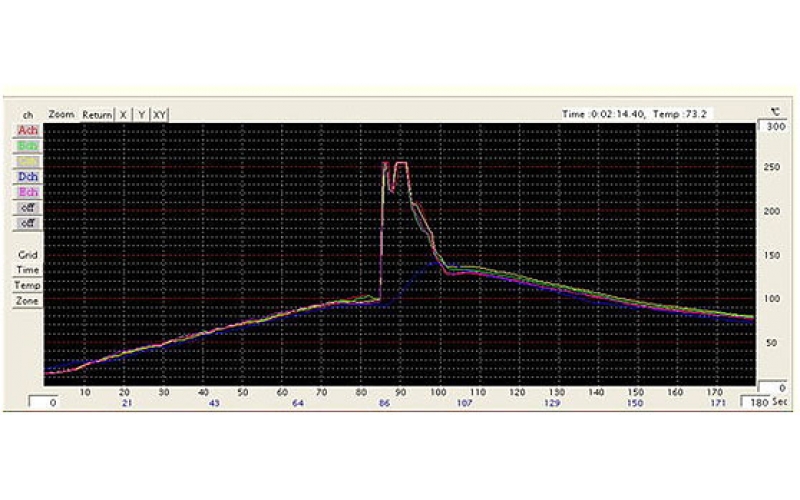The height and width of the screenshot is (500, 800).
Task: Click the 0 start time field
Action: pyautogui.click(x=51, y=402)
